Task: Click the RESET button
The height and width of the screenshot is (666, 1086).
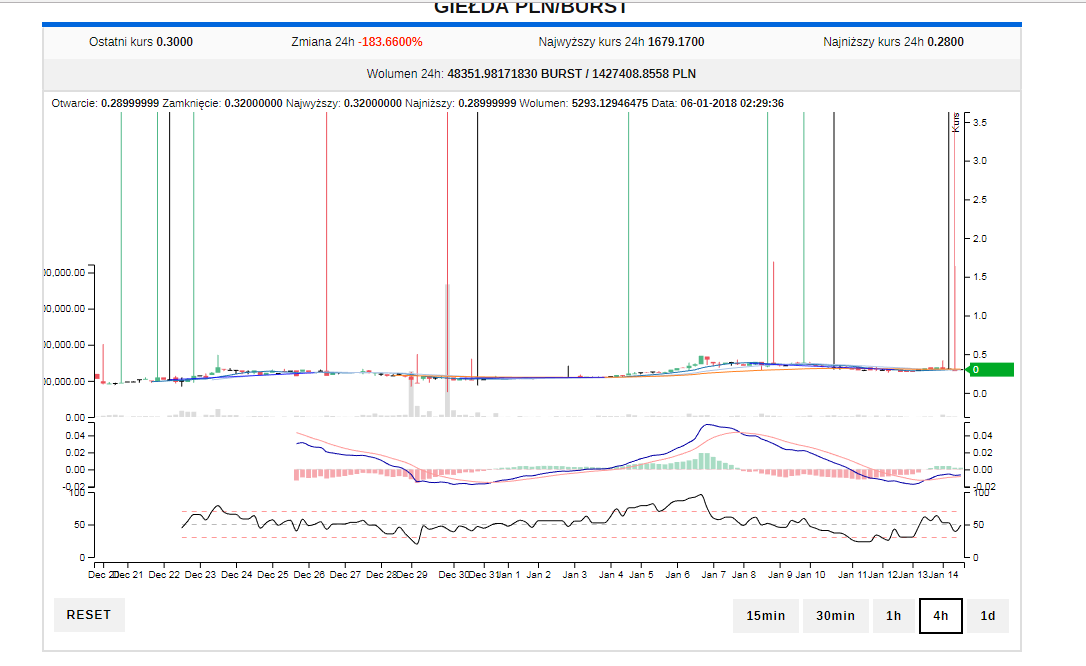Action: 89,615
